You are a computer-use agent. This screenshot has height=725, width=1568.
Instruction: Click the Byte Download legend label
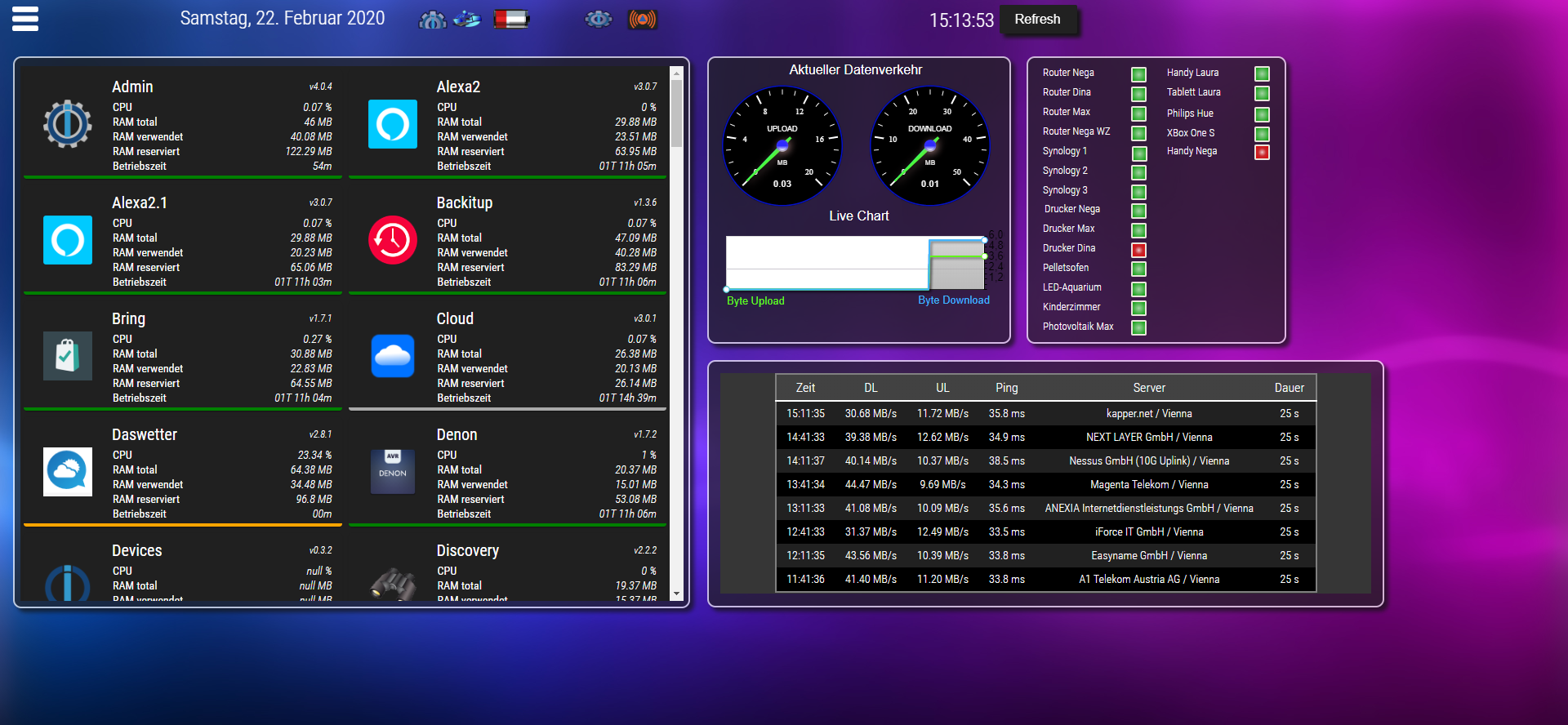click(x=953, y=300)
